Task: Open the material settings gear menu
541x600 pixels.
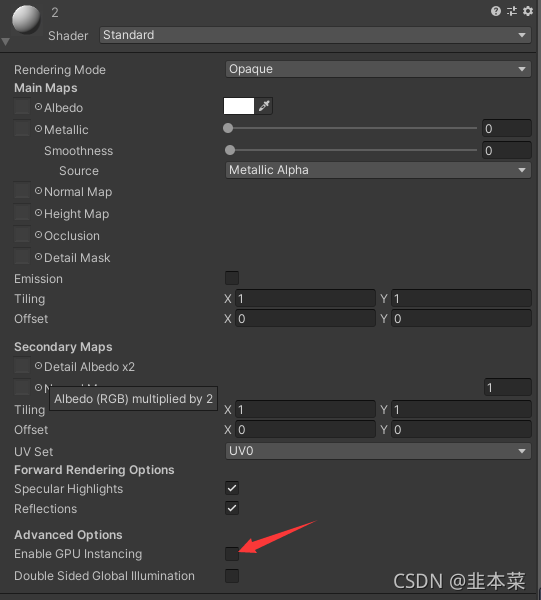Action: tap(528, 11)
